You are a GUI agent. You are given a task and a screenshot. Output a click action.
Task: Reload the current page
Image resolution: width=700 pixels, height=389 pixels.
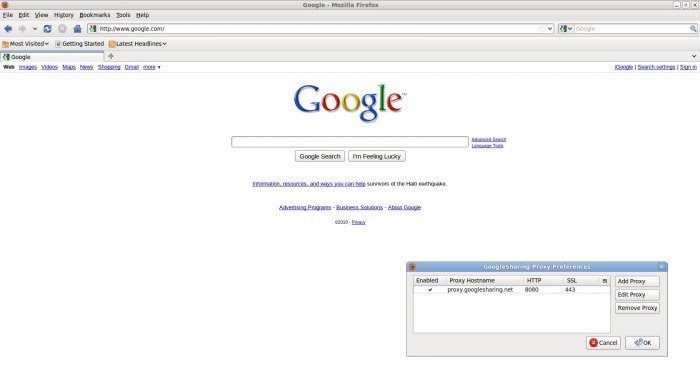coord(47,29)
